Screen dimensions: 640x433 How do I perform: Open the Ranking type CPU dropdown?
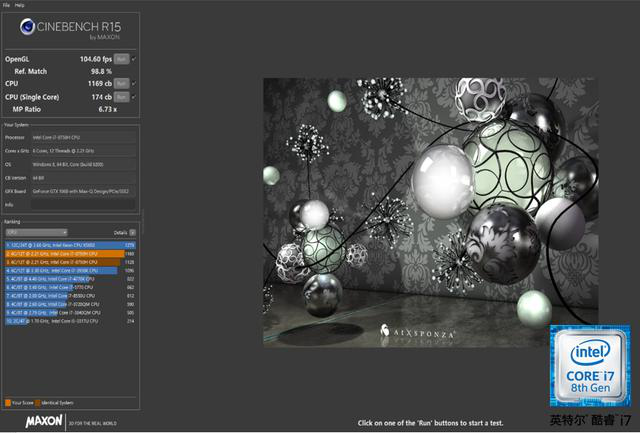tap(36, 232)
